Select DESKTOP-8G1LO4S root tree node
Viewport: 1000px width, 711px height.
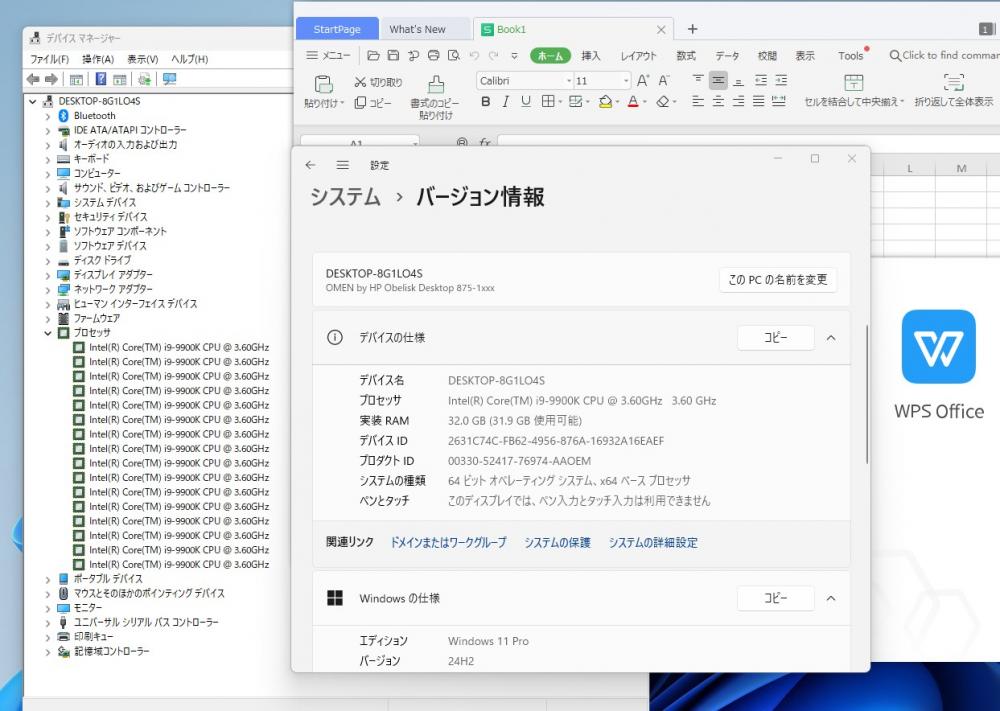click(99, 101)
